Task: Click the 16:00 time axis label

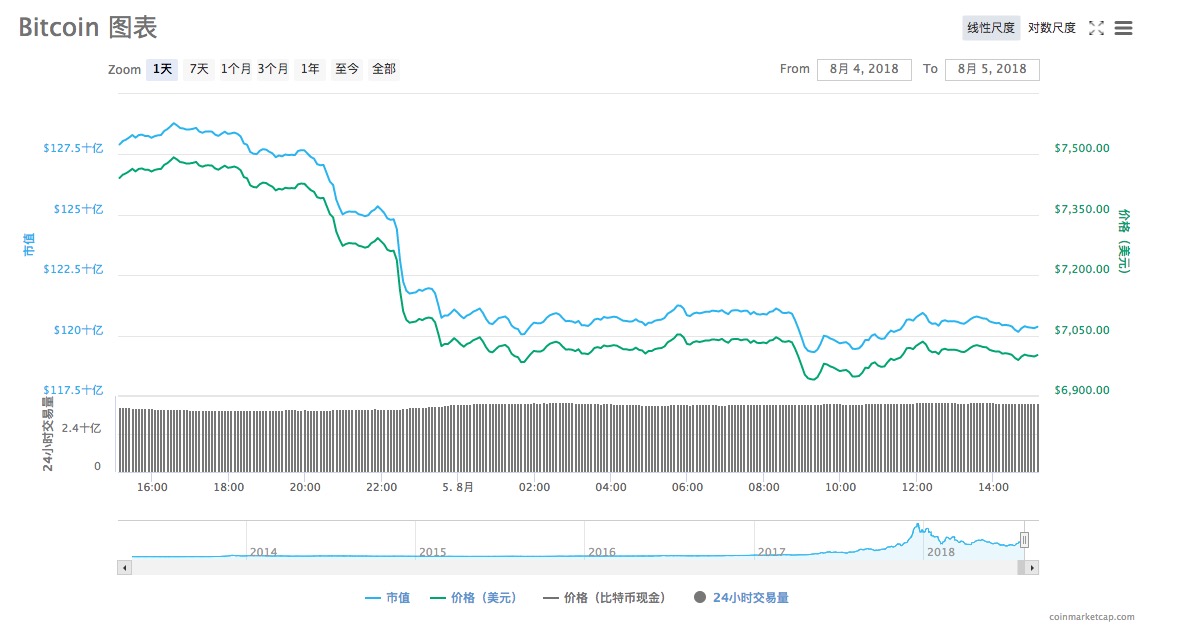Action: point(152,487)
